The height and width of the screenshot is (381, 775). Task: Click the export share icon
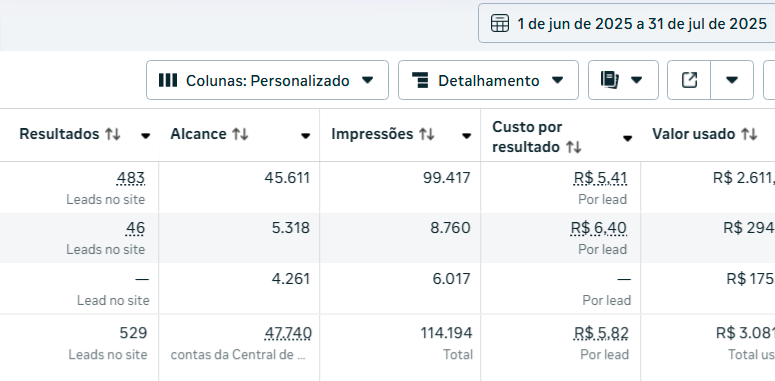pos(689,80)
